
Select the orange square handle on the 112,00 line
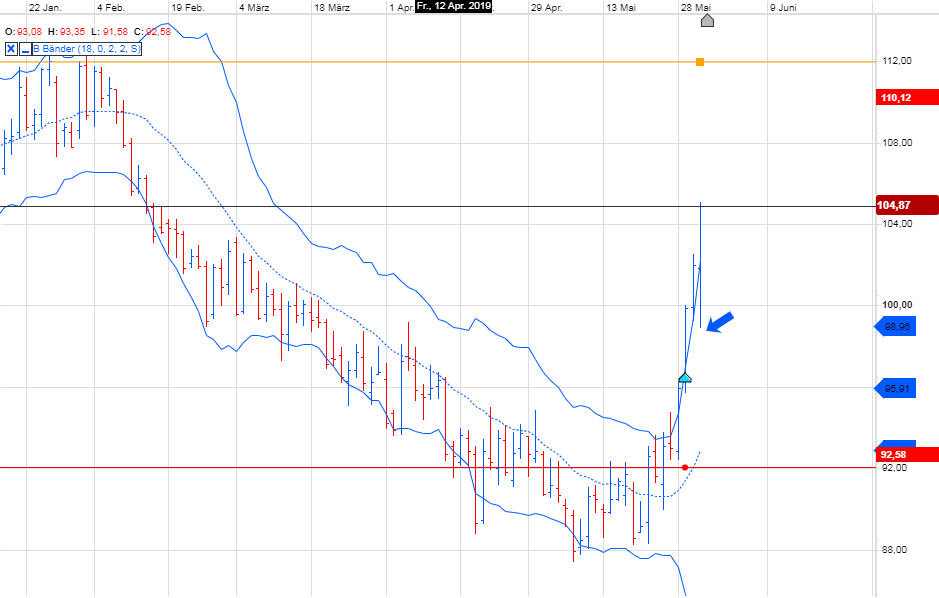700,61
